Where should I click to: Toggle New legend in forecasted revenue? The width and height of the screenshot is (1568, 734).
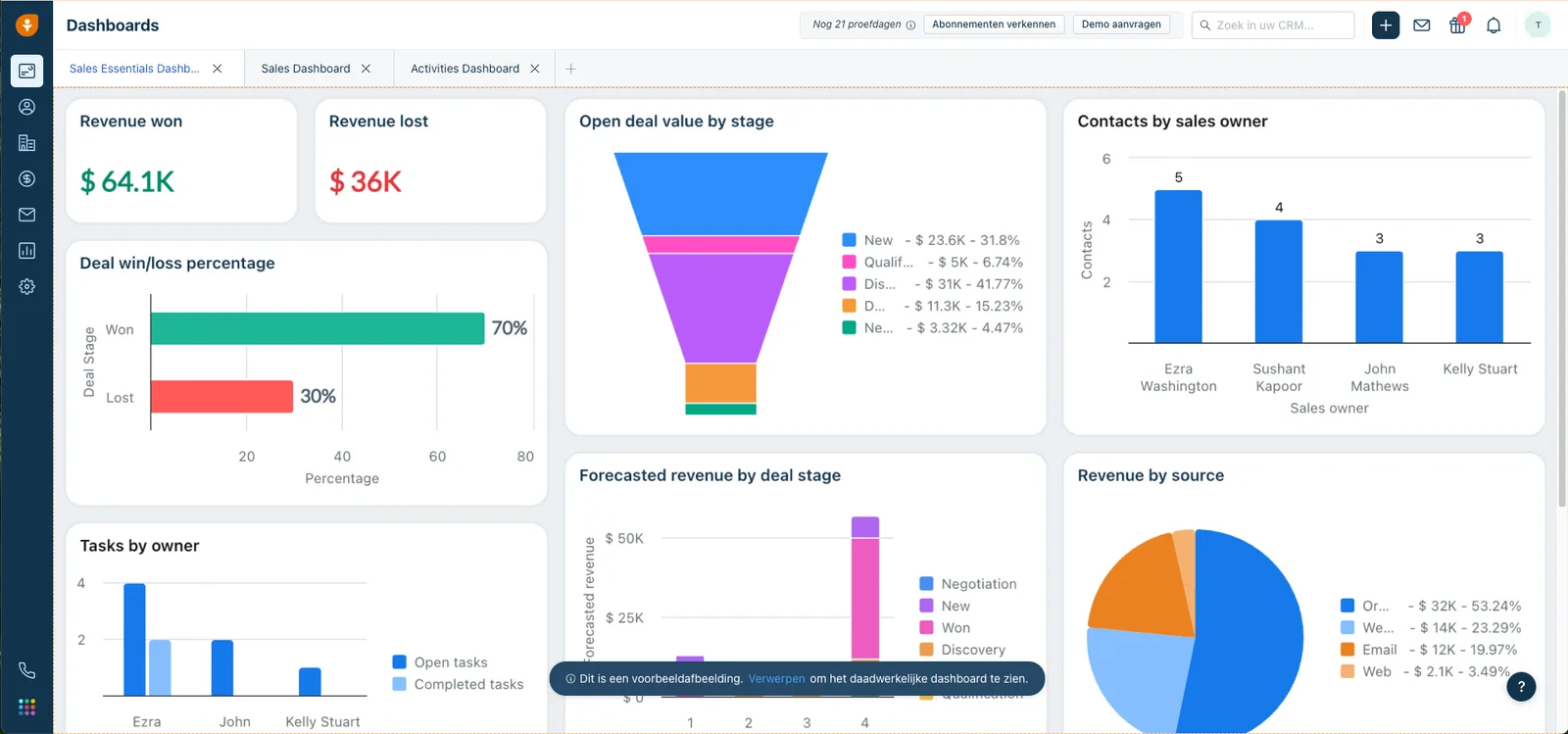tap(945, 606)
